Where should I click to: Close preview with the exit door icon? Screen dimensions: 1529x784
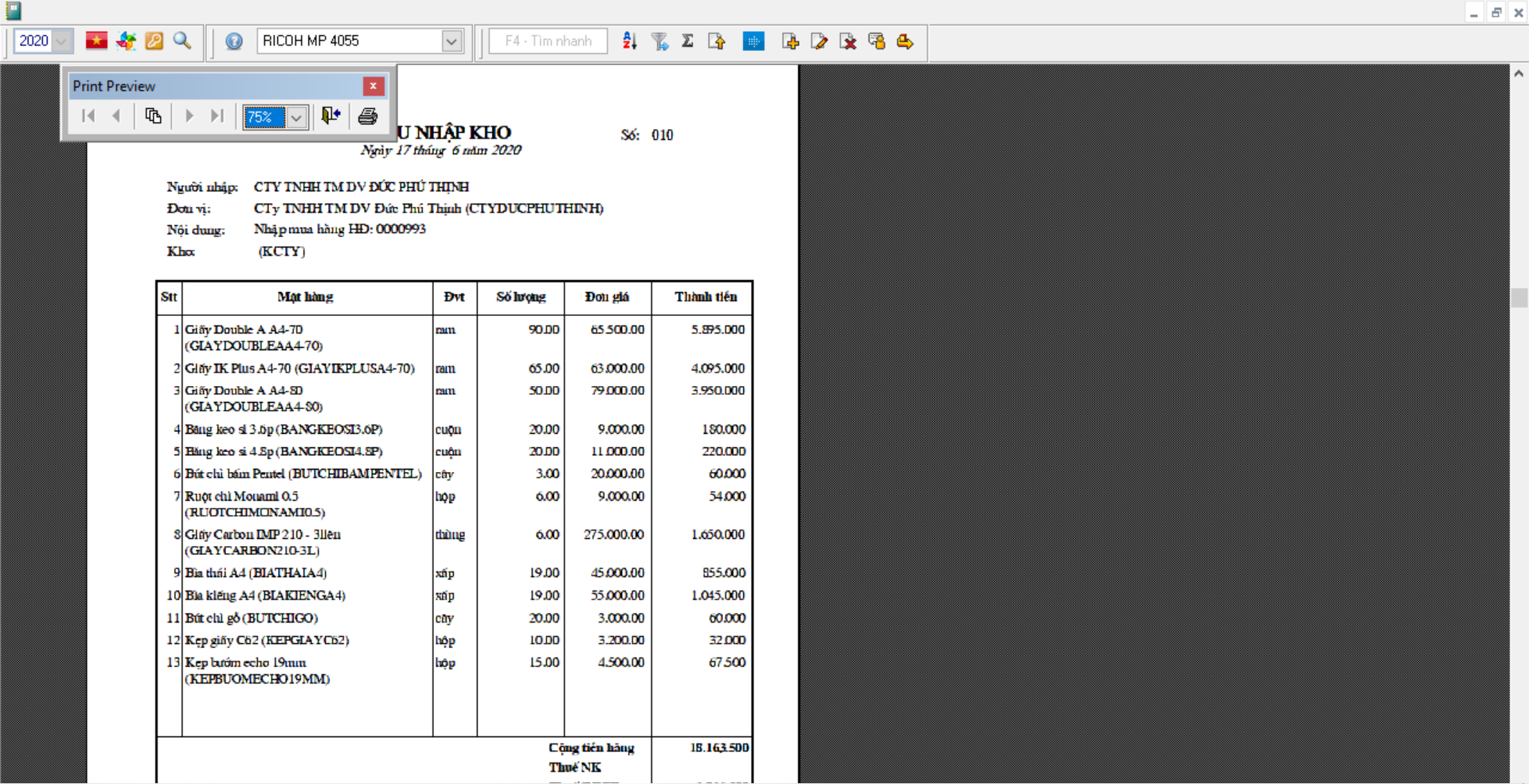click(331, 116)
